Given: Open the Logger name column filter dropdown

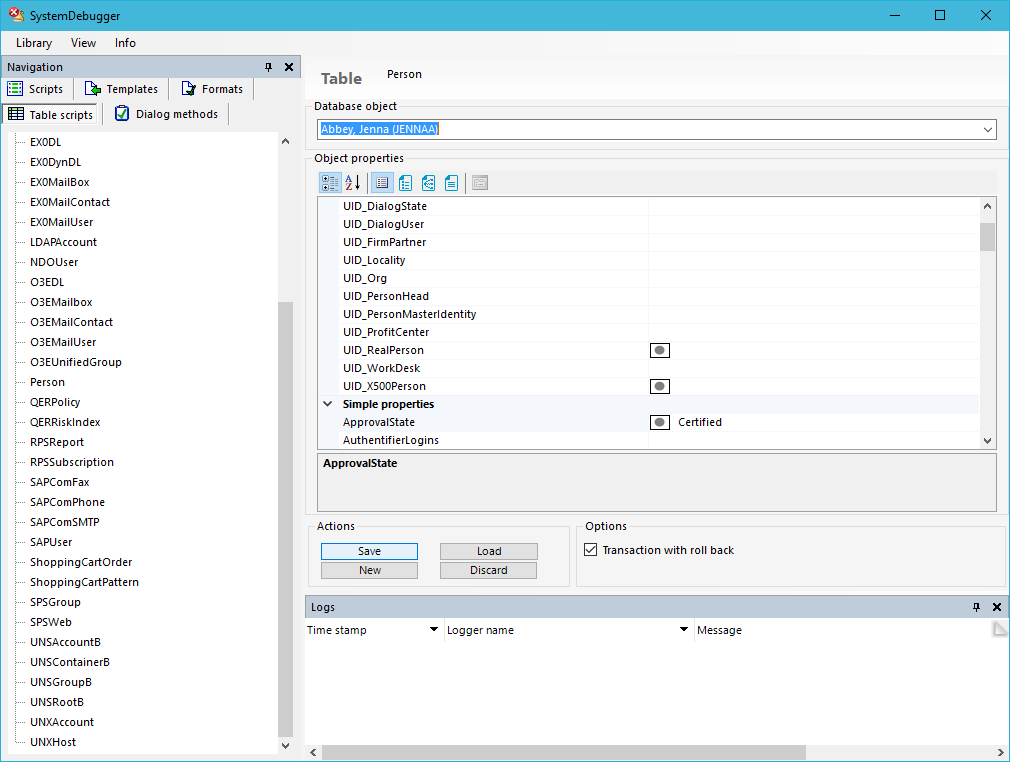Looking at the screenshot, I should pyautogui.click(x=683, y=629).
